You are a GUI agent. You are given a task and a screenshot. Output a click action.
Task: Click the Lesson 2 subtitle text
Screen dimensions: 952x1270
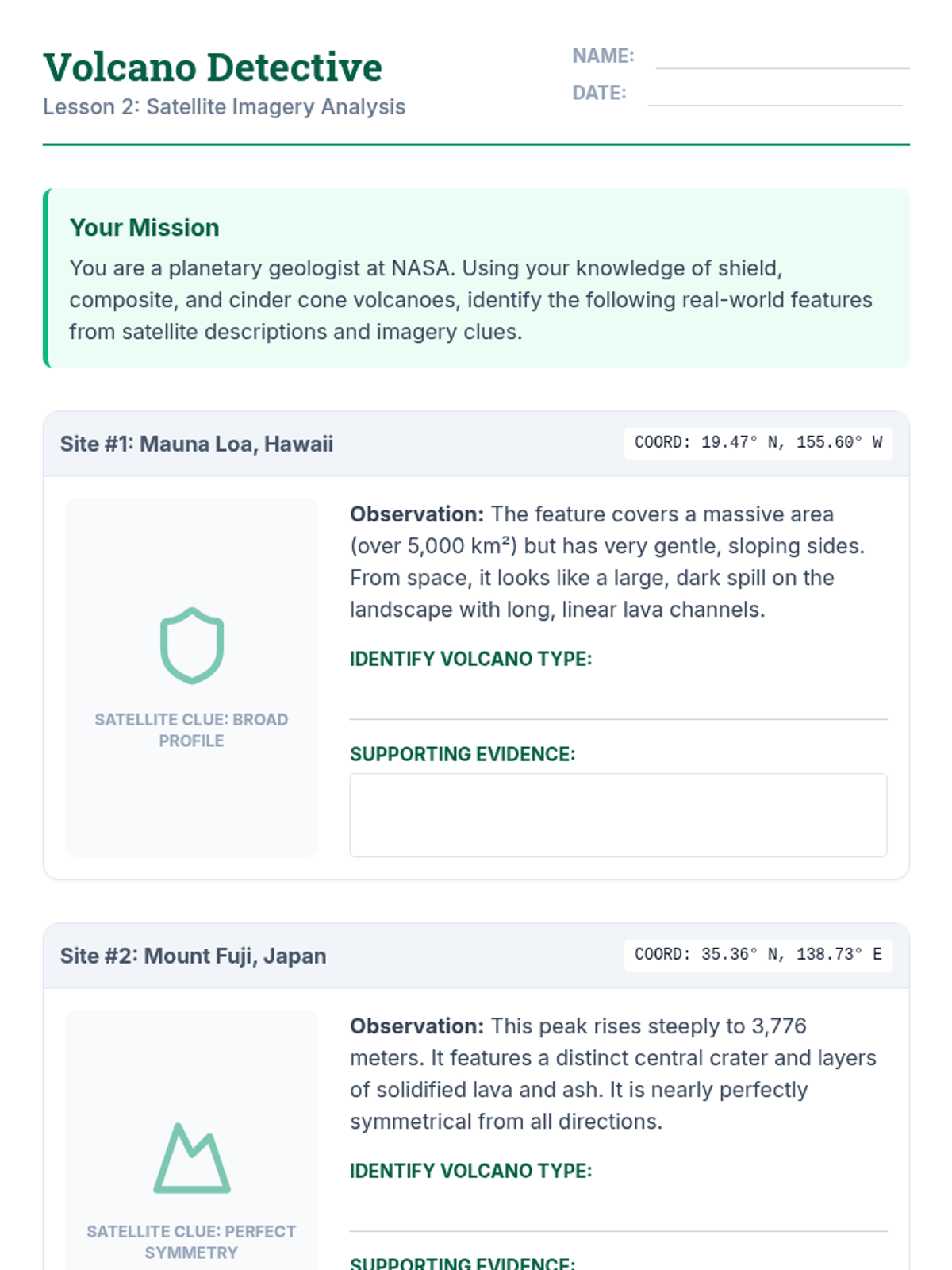point(224,107)
